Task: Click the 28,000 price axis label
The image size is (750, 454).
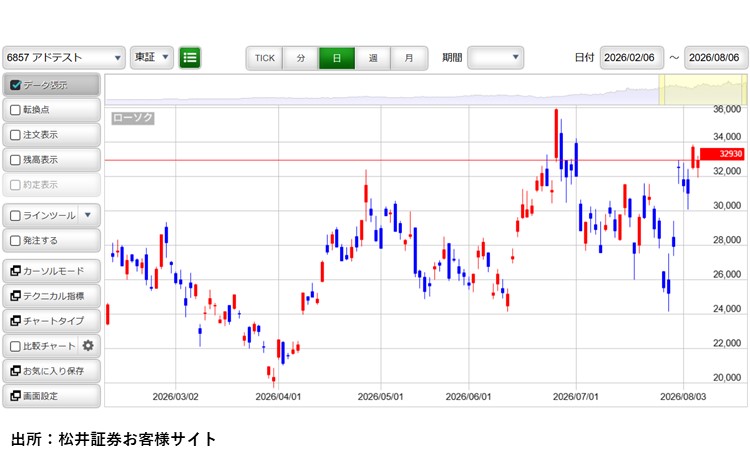Action: pyautogui.click(x=727, y=240)
